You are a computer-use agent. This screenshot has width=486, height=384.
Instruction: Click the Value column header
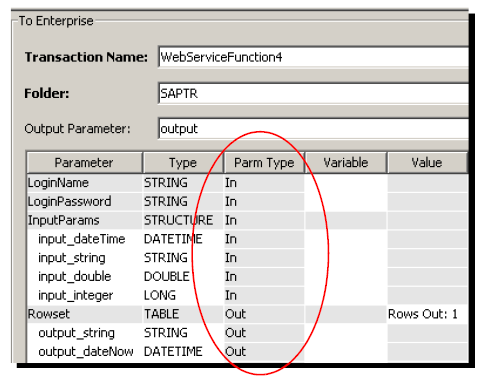click(427, 163)
